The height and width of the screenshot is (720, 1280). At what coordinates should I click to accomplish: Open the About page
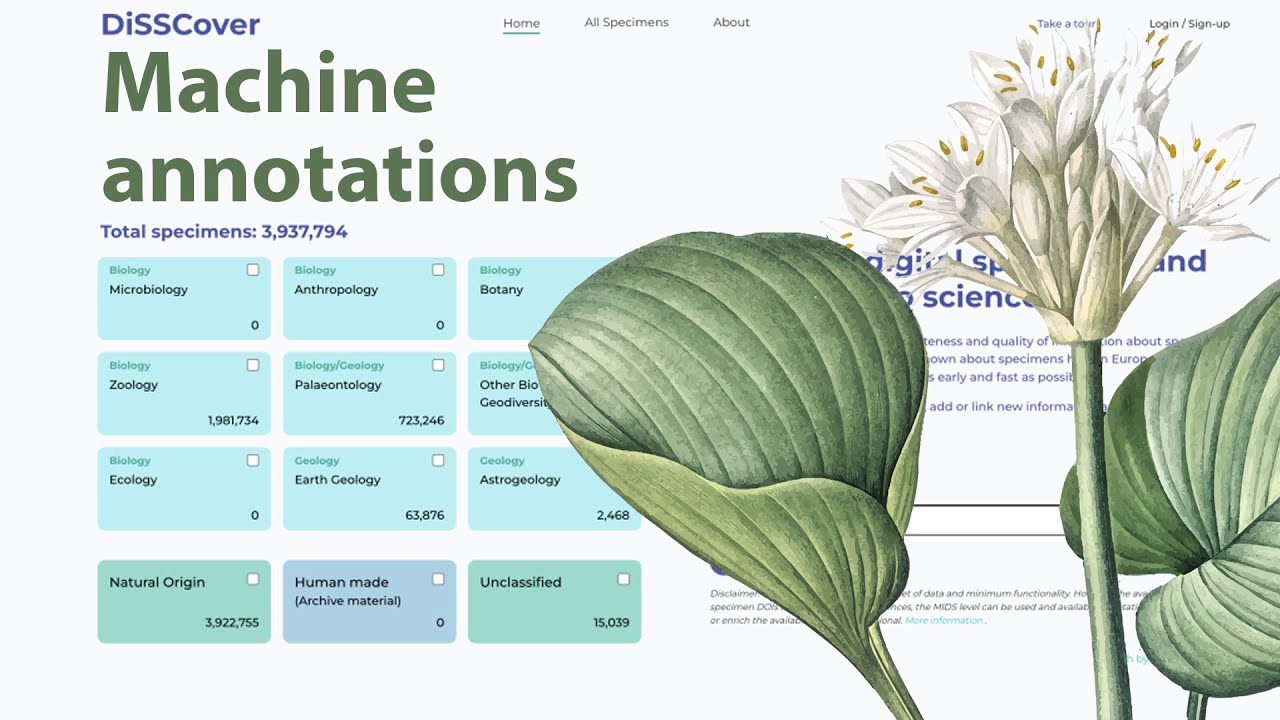731,22
